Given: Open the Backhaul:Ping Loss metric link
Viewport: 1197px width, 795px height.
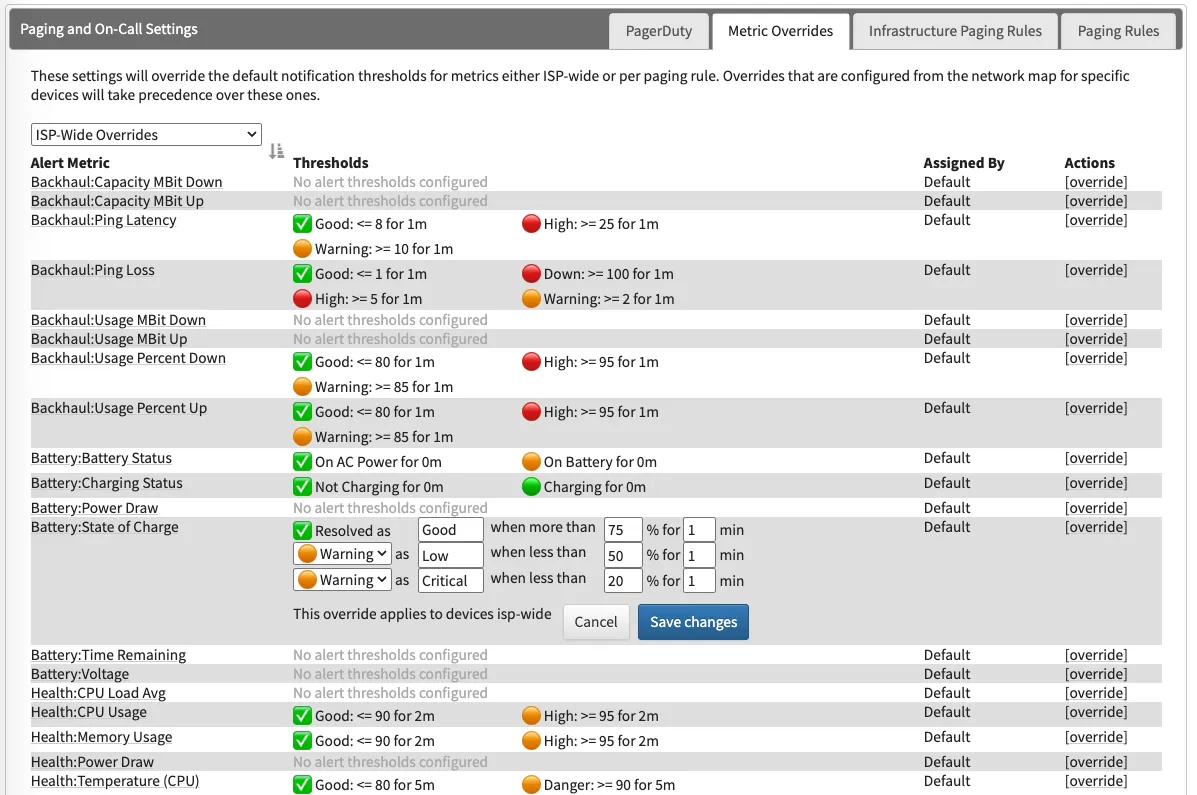Looking at the screenshot, I should point(92,270).
